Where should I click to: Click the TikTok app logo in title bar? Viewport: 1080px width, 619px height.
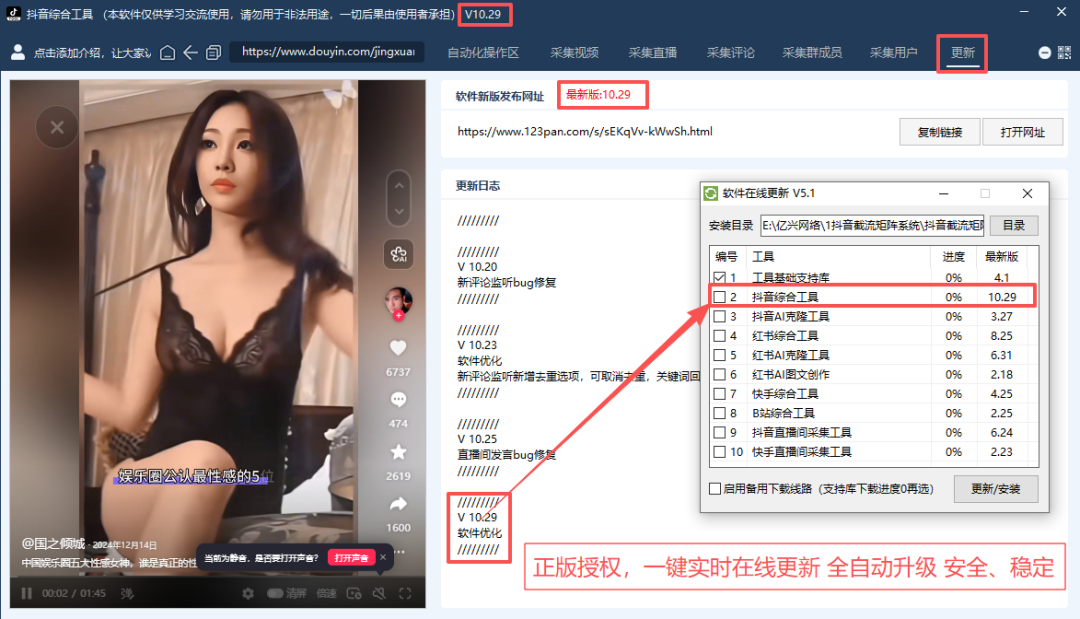(x=13, y=14)
